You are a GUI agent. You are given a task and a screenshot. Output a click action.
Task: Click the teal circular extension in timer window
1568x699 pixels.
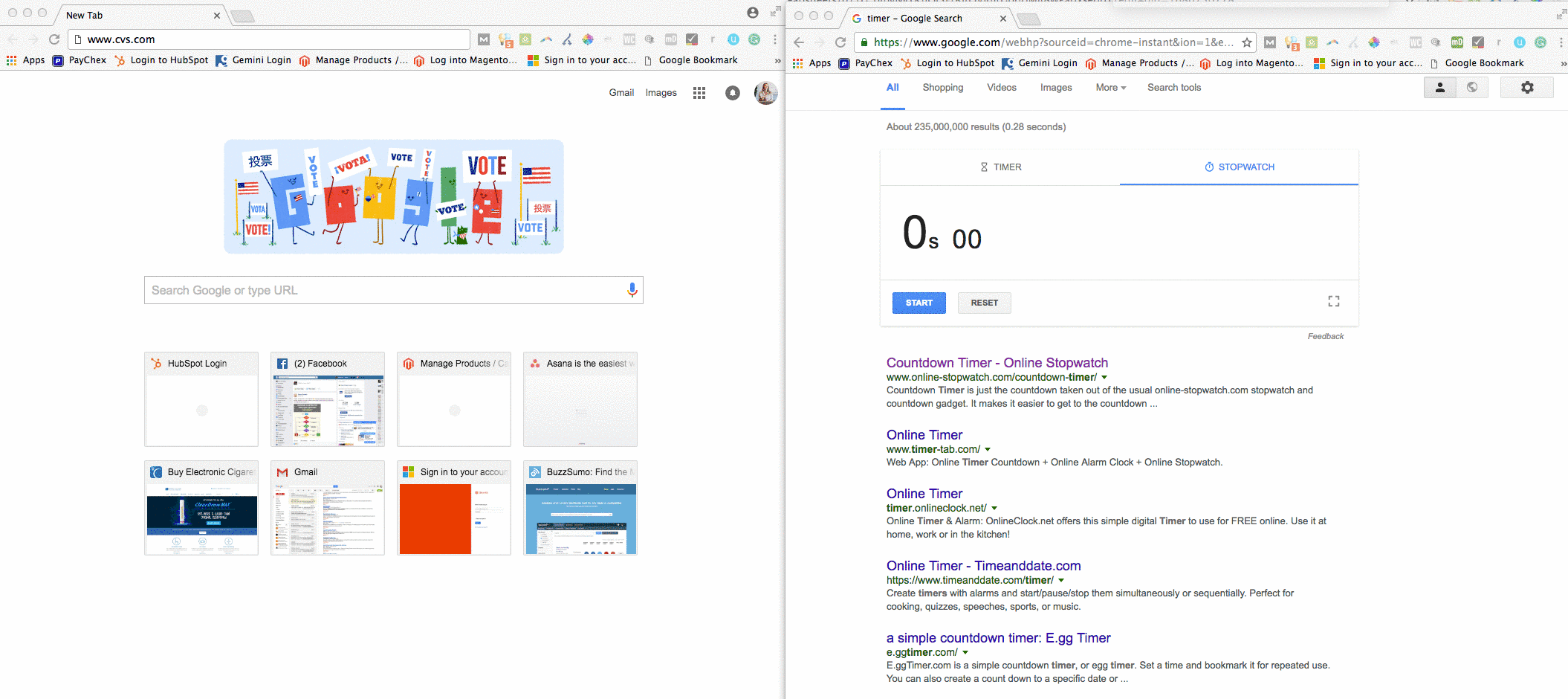click(1541, 42)
